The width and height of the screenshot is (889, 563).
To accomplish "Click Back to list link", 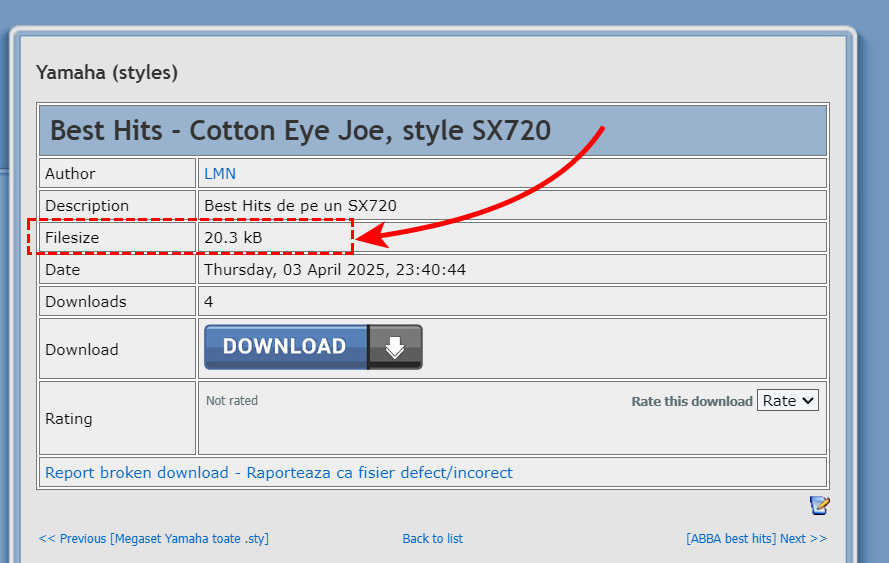I will click(433, 538).
